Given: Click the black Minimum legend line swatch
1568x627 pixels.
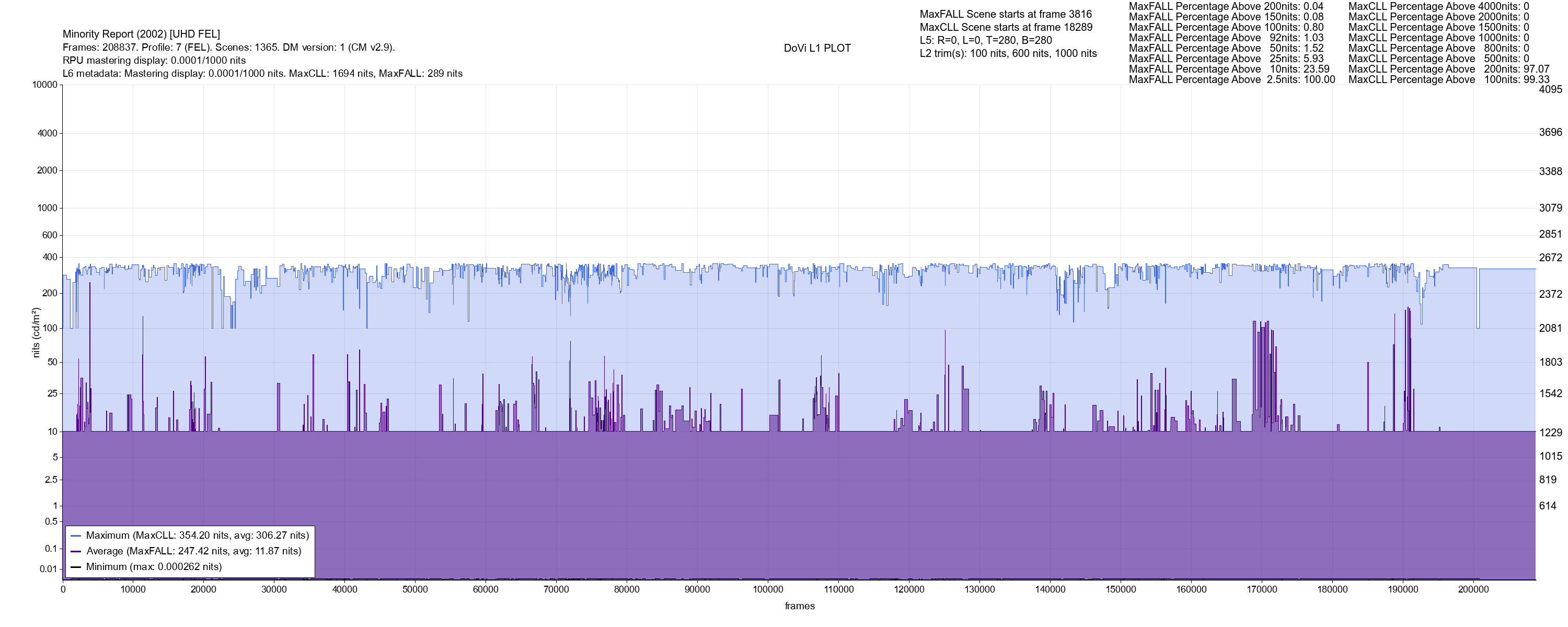Looking at the screenshot, I should pos(76,567).
